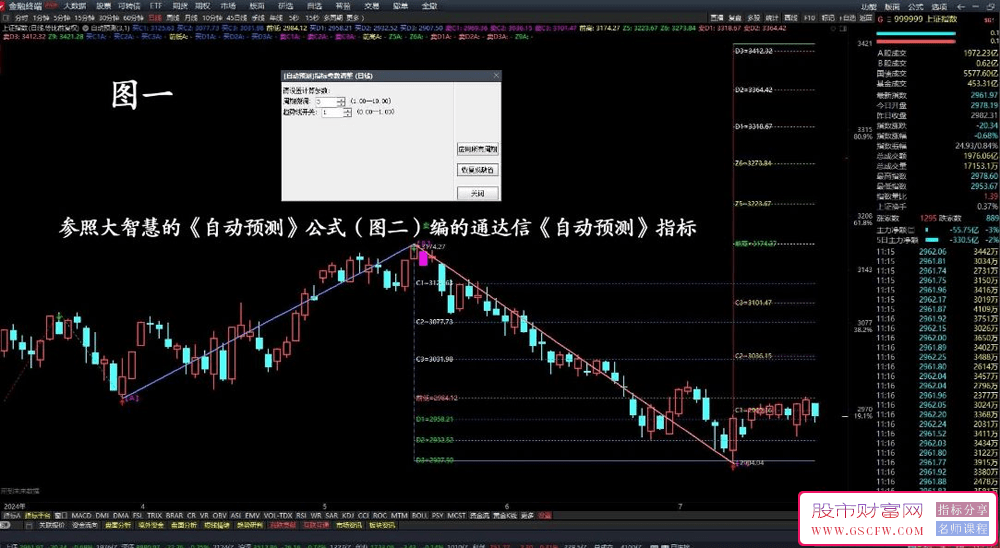This screenshot has width=1000, height=548.
Task: Expand the 更多 periods dropdown
Action: pyautogui.click(x=353, y=18)
